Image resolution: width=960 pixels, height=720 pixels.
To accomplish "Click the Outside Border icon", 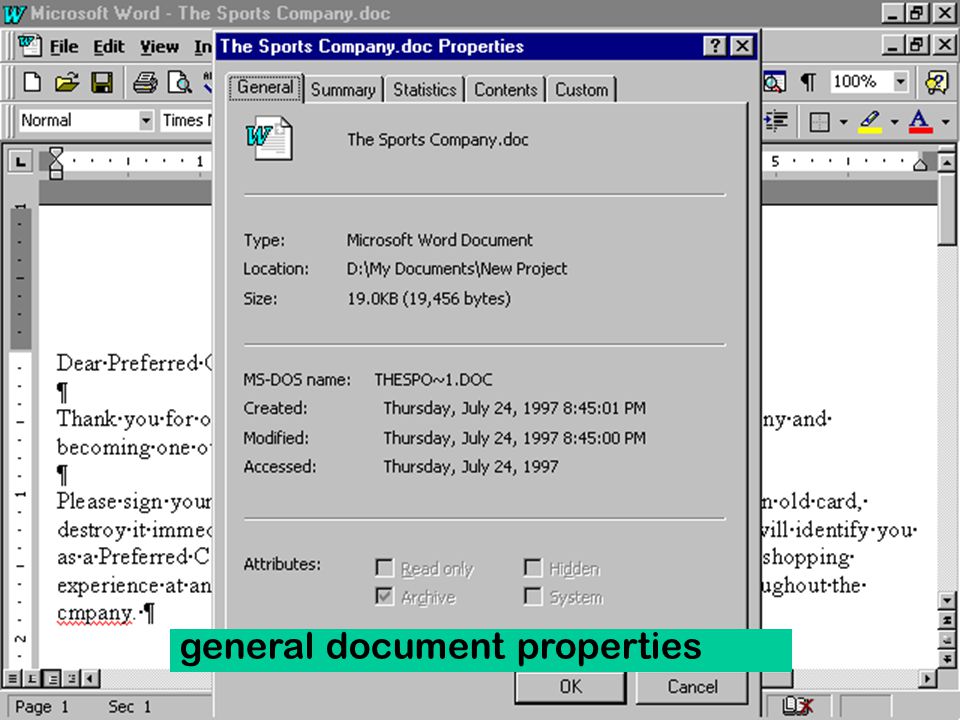I will pos(819,122).
